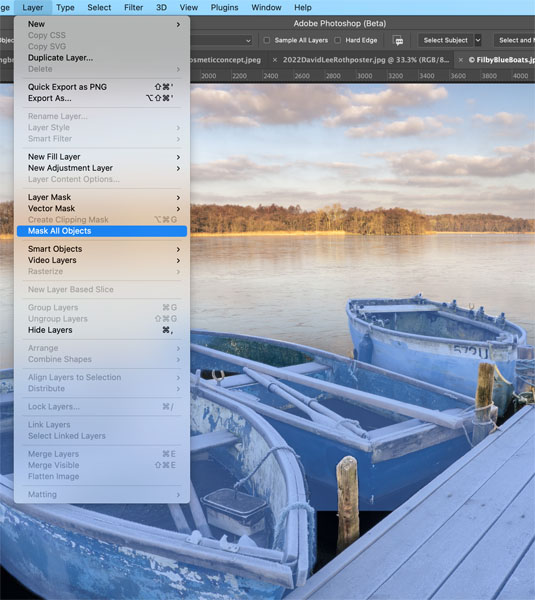This screenshot has height=600, width=535.
Task: Expand the Layer Mask submenu
Action: 102,197
